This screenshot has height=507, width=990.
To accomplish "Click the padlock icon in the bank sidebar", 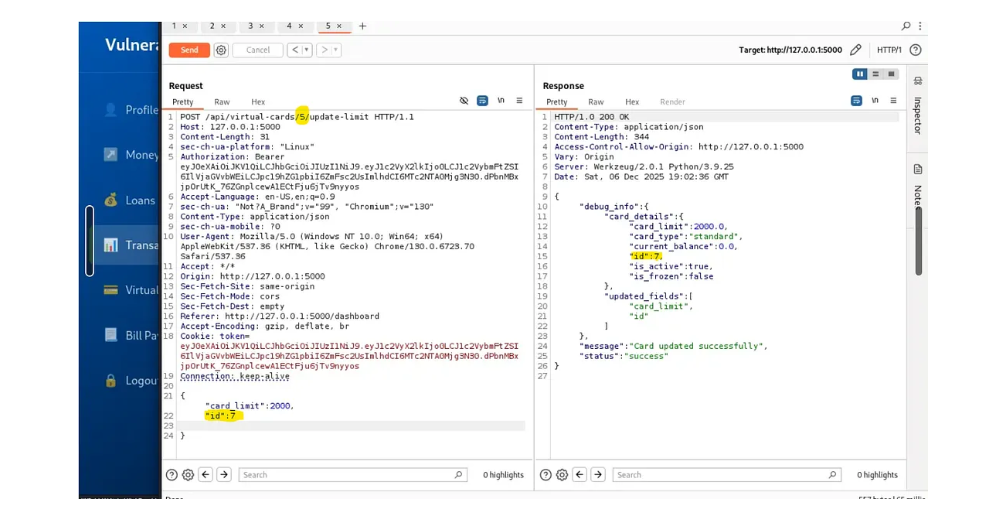I will [110, 380].
